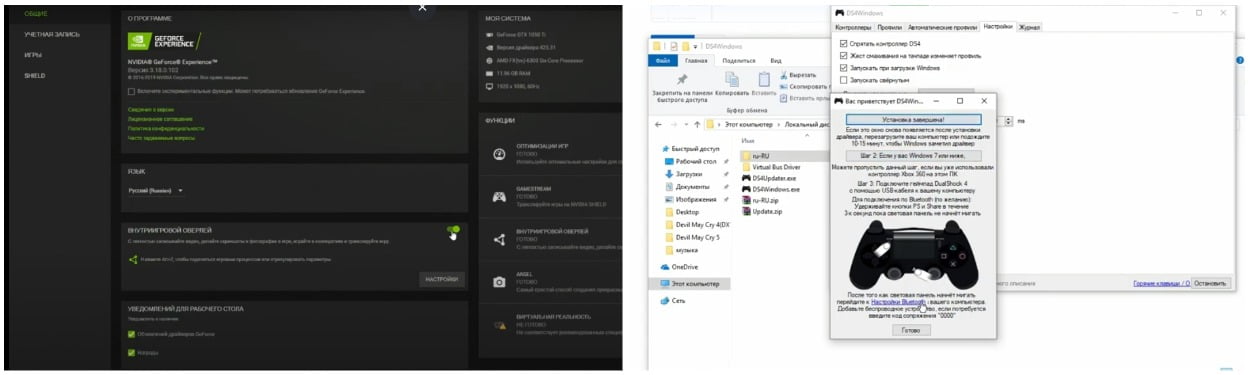
Task: Uncheck GeForce driver updates notification
Action: coord(132,334)
